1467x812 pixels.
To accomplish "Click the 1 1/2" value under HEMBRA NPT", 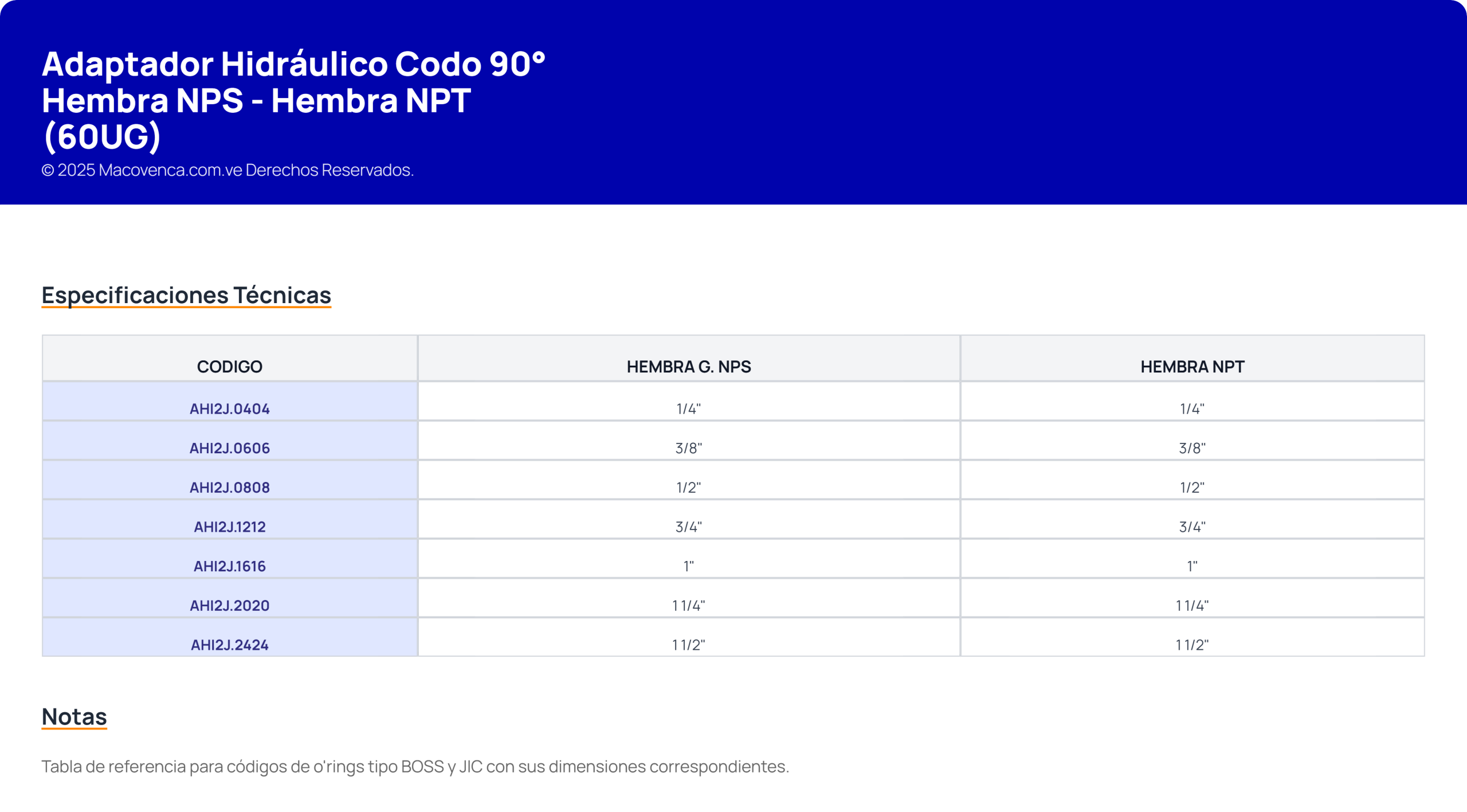I will 1192,645.
